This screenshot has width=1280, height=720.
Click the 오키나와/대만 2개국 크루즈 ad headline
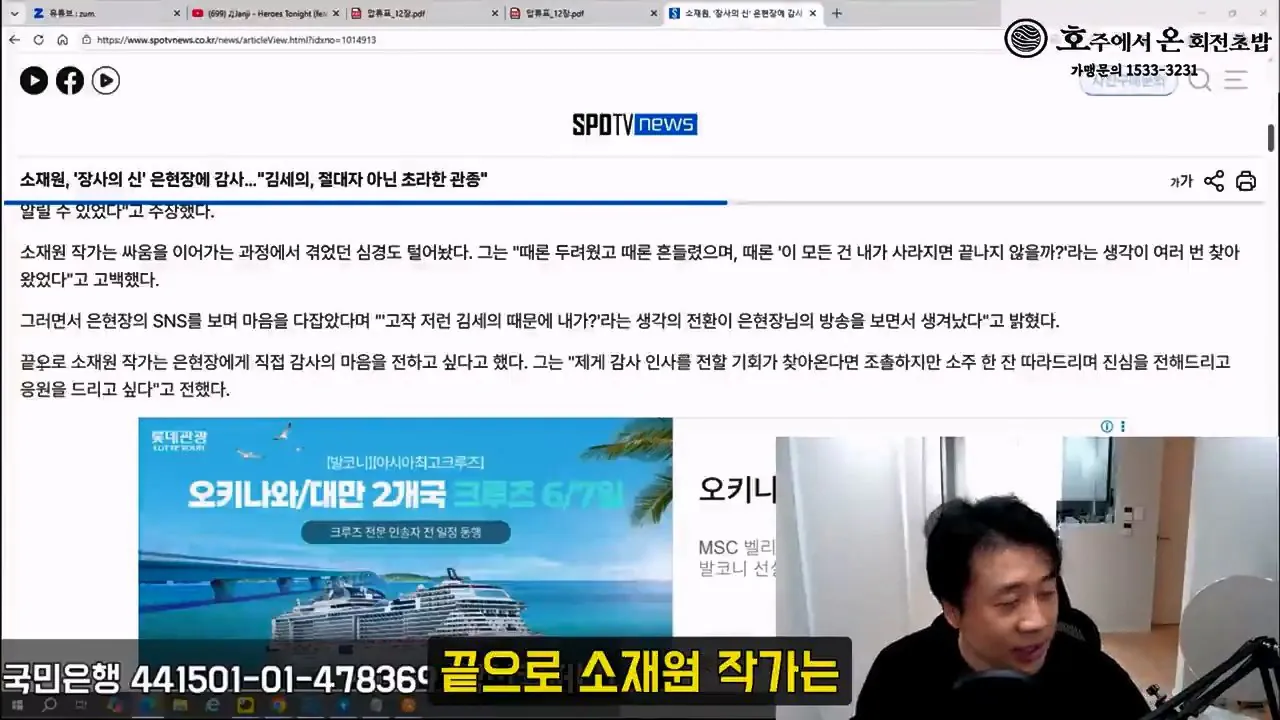(x=405, y=493)
